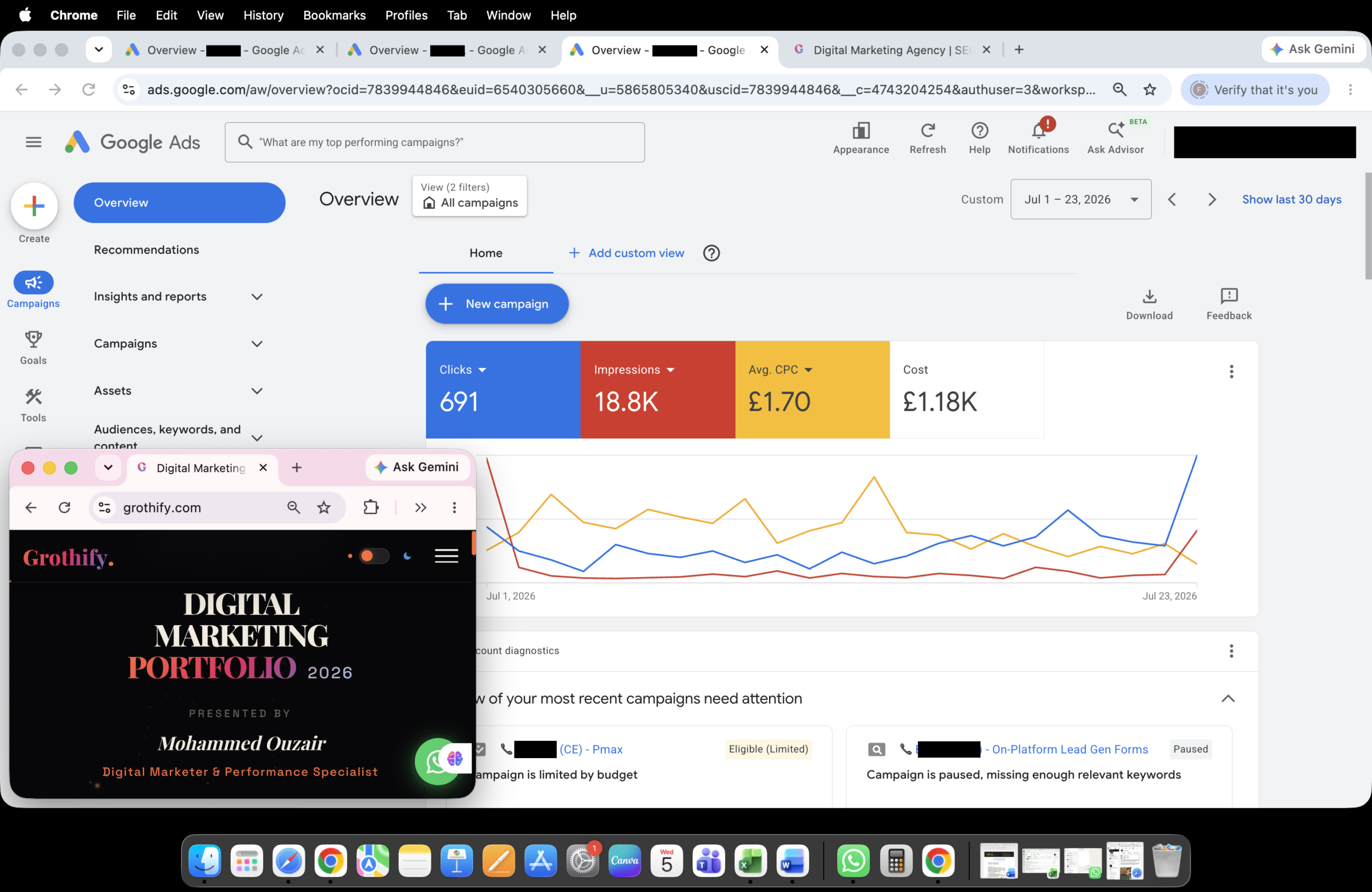1372x892 pixels.
Task: Click the New campaign button
Action: (497, 304)
